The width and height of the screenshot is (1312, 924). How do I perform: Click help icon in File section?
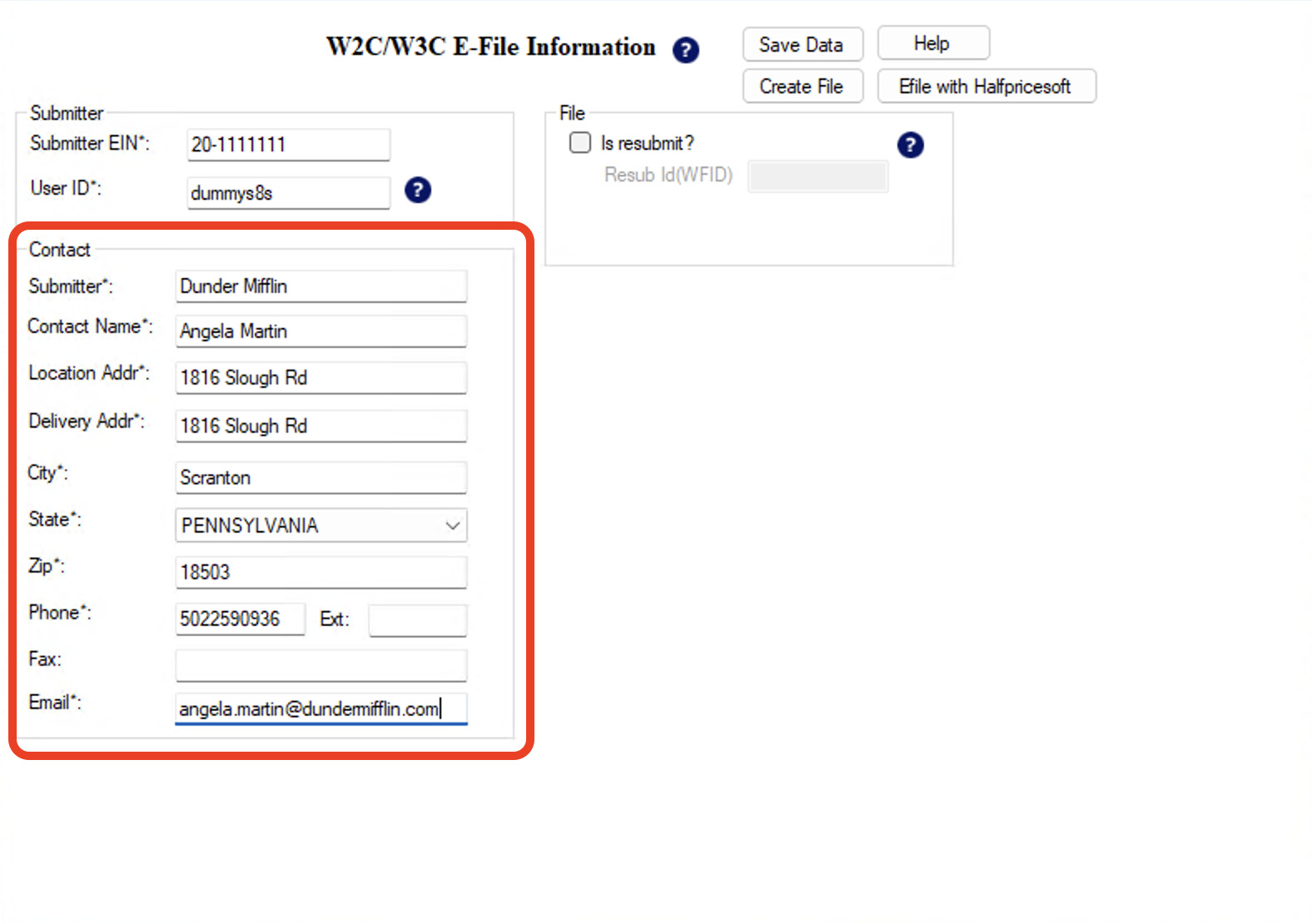910,145
